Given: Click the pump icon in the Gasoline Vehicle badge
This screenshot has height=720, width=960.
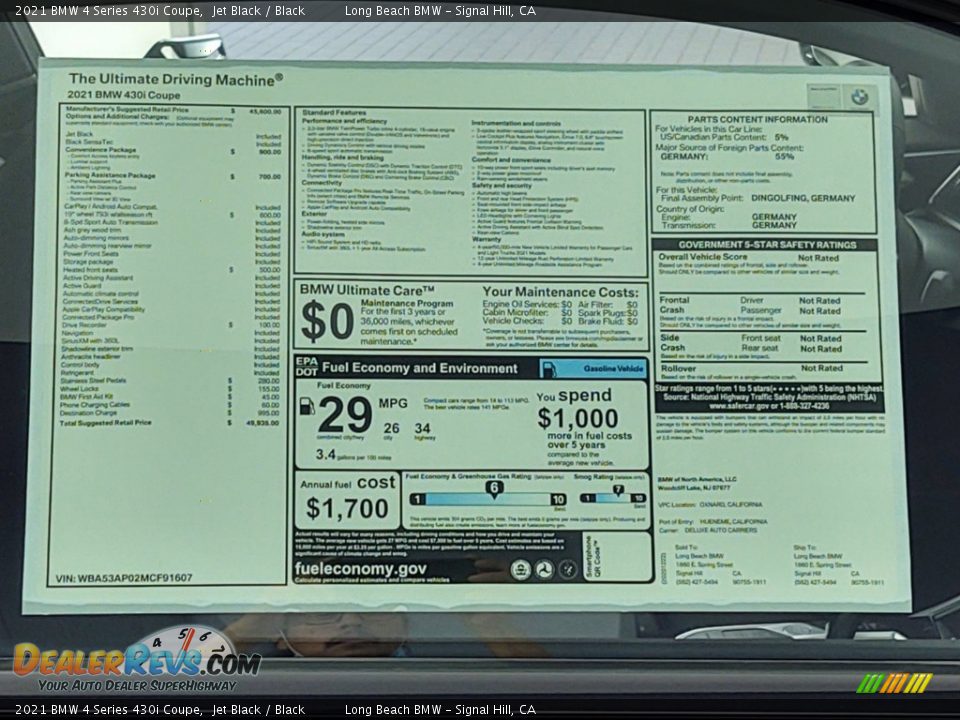Looking at the screenshot, I should tap(549, 369).
